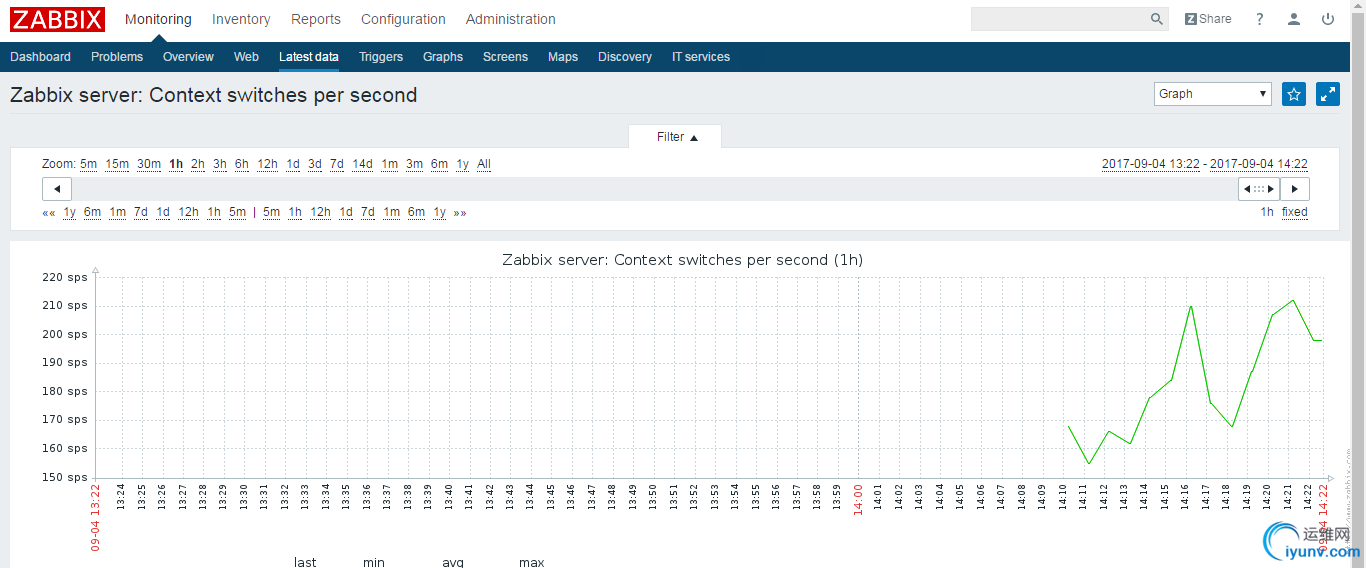Click the Zabbix logo
The height and width of the screenshot is (568, 1366).
click(57, 19)
